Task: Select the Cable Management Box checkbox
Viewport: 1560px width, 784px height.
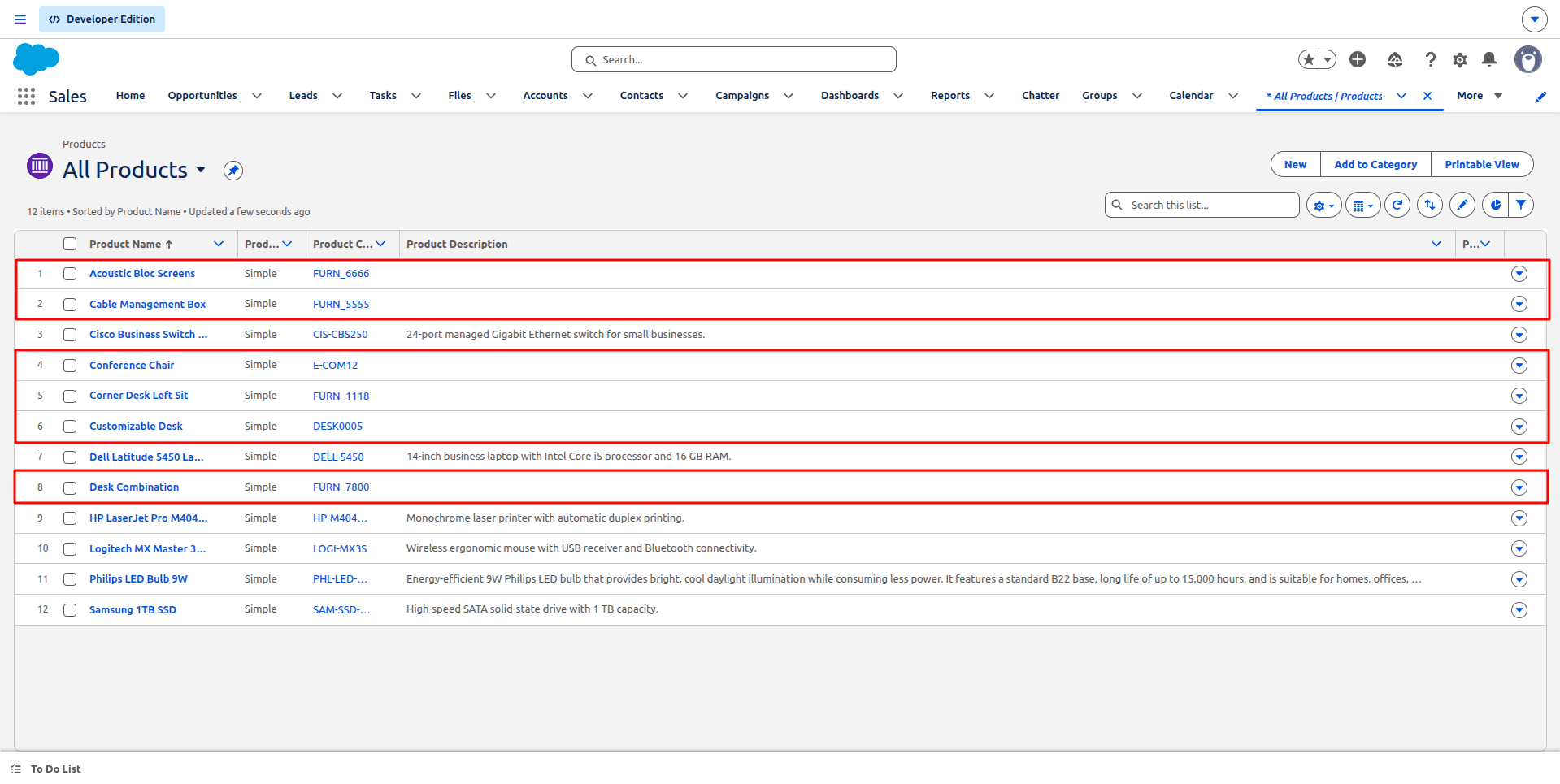Action: [x=70, y=305]
